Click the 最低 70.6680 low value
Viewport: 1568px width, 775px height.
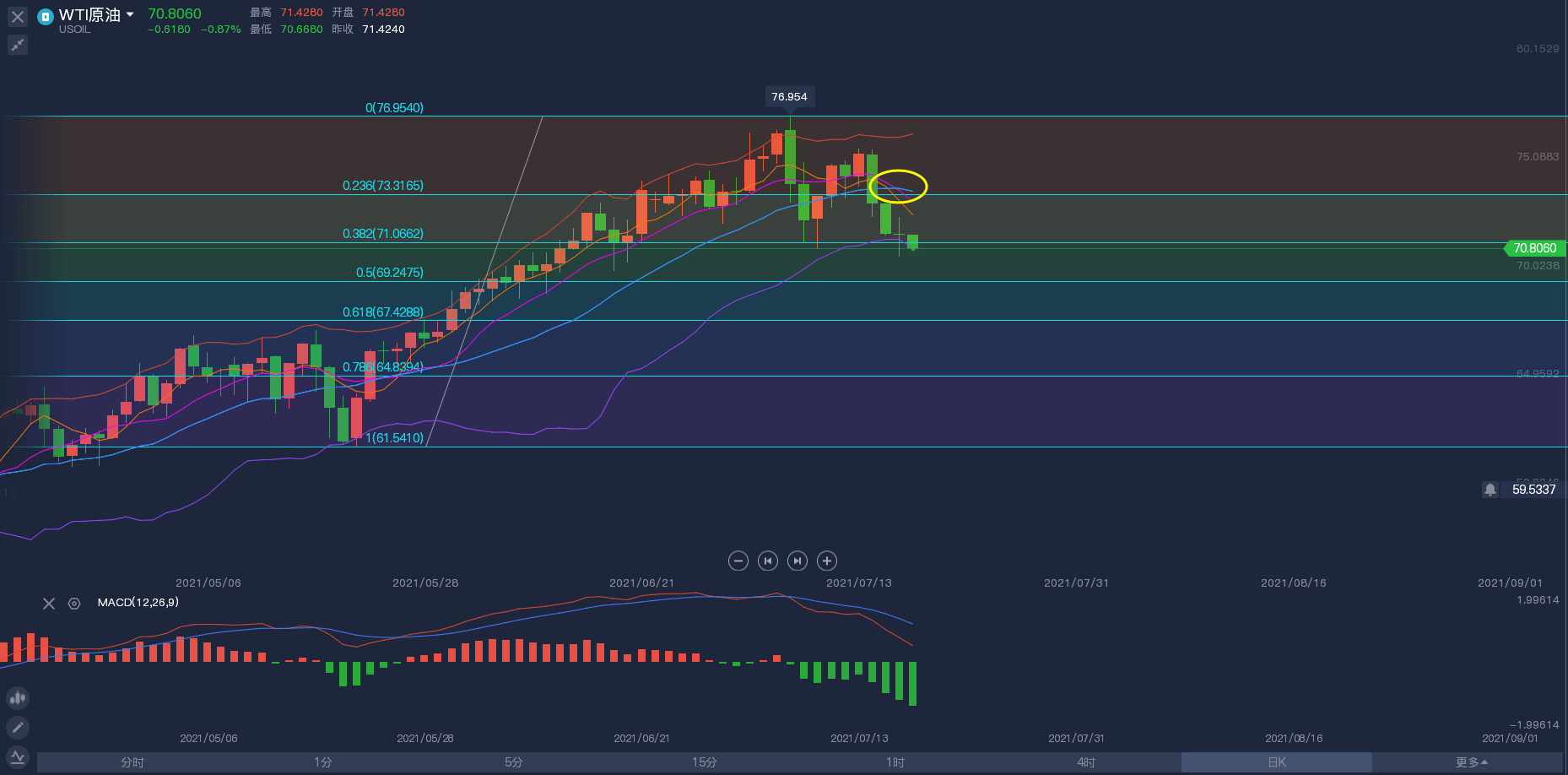(x=301, y=30)
